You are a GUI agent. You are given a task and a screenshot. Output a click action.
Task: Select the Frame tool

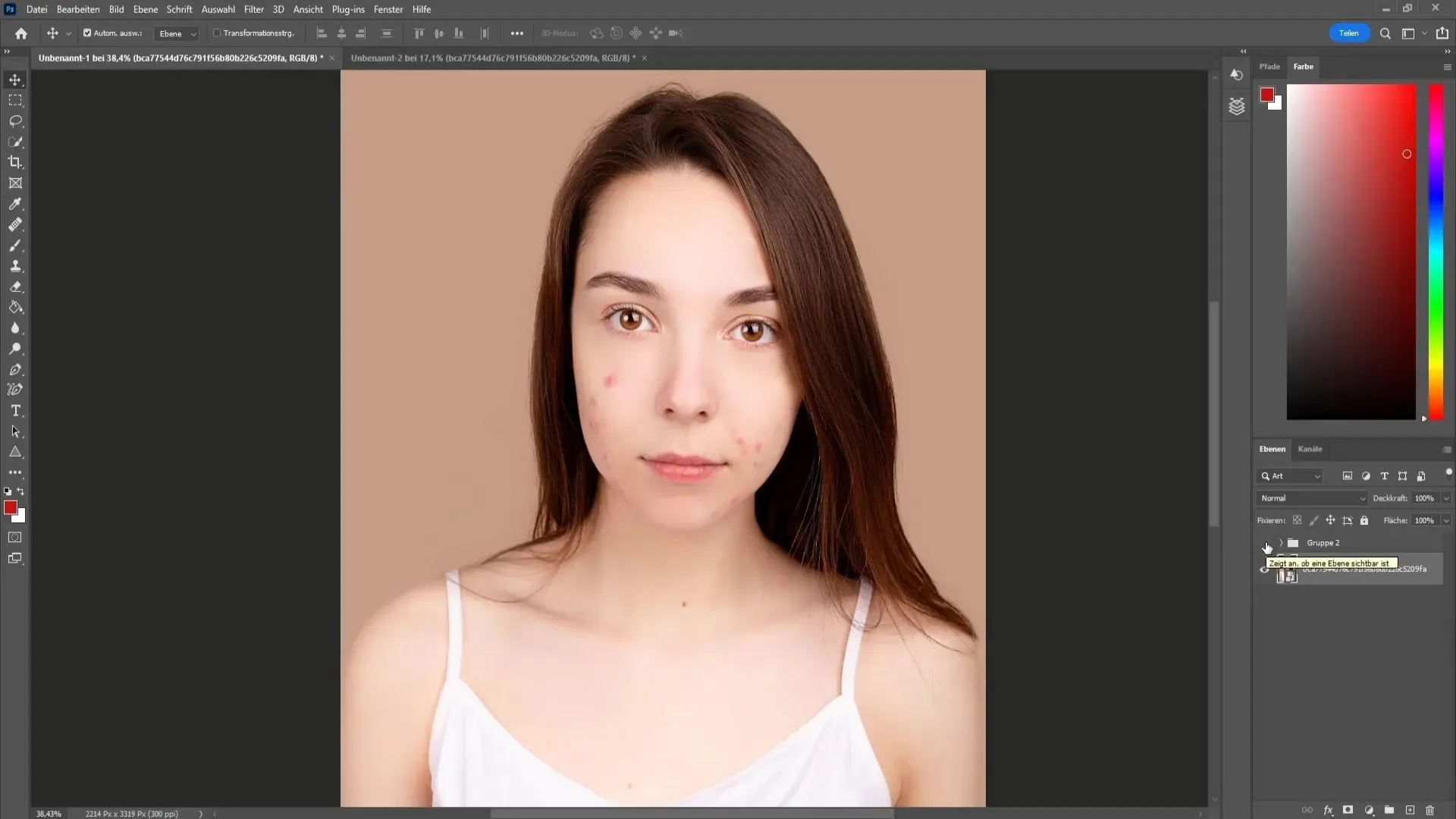15,183
